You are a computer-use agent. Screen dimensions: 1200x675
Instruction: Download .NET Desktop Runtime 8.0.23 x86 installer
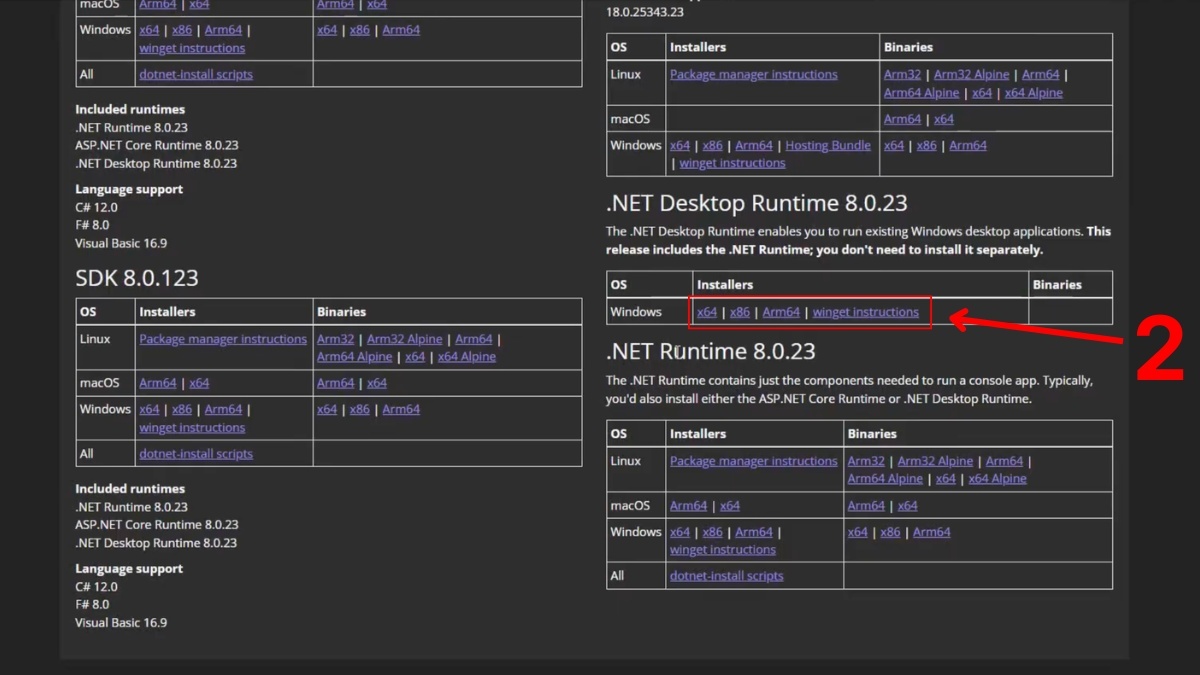(x=740, y=312)
